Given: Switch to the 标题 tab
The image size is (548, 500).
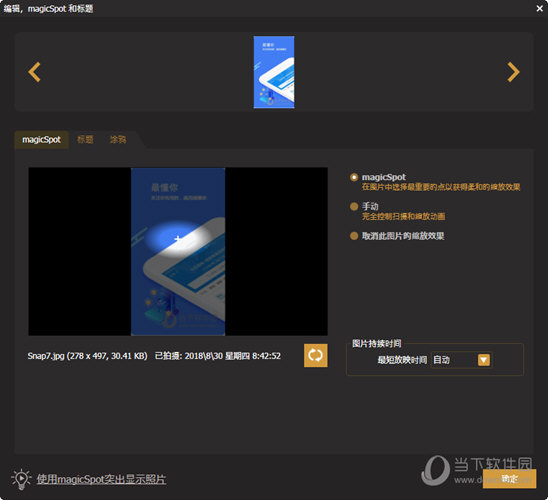Looking at the screenshot, I should click(85, 140).
